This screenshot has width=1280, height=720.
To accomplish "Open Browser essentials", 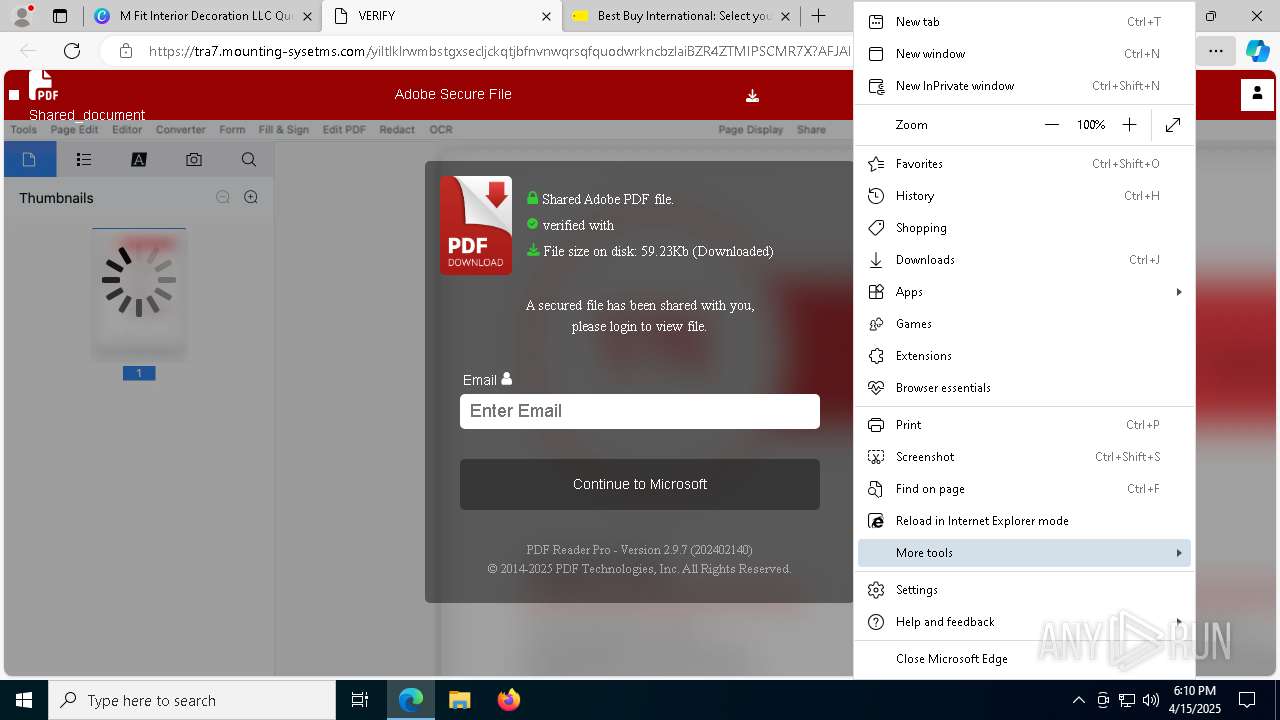I will tap(1024, 388).
